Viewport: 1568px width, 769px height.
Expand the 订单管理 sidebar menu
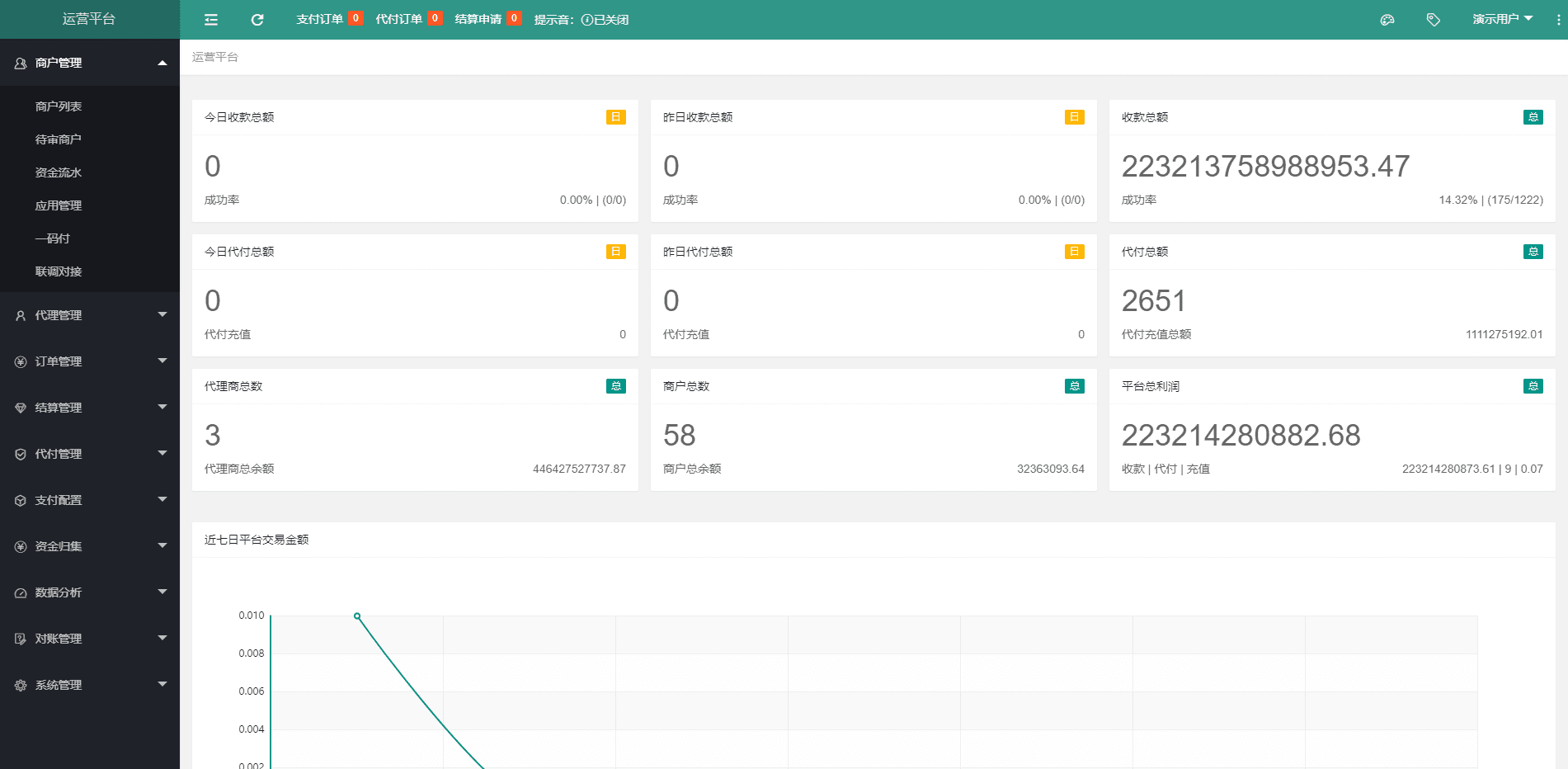click(89, 361)
